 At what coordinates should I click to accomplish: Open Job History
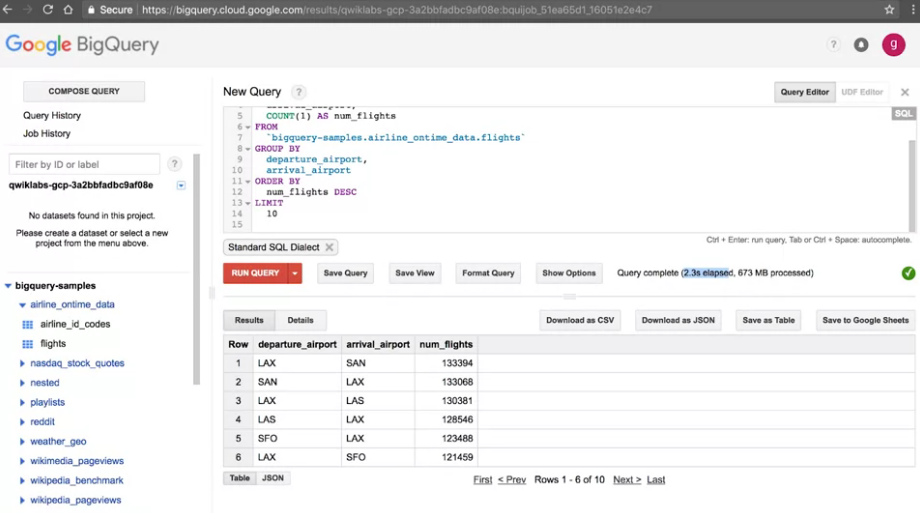pos(47,134)
